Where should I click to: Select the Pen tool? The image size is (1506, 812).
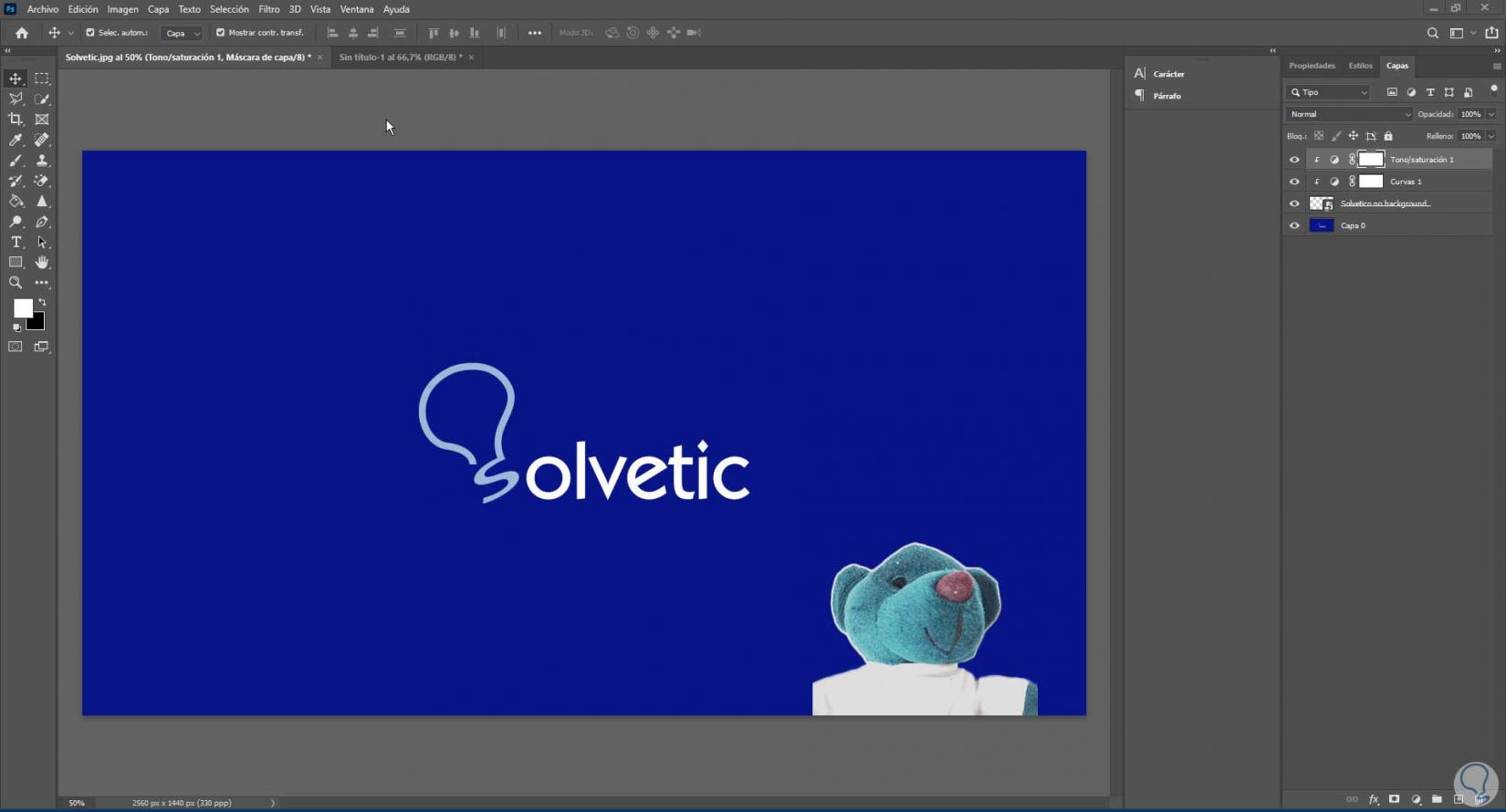click(x=42, y=222)
